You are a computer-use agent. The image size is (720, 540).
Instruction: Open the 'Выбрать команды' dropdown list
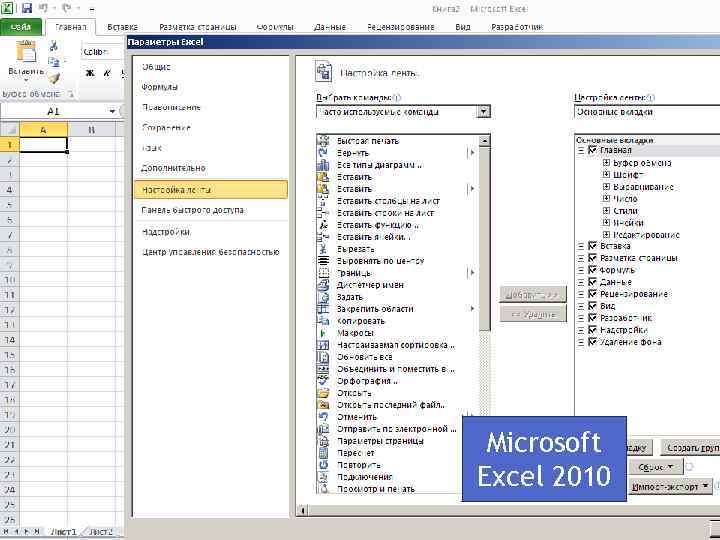click(x=484, y=112)
